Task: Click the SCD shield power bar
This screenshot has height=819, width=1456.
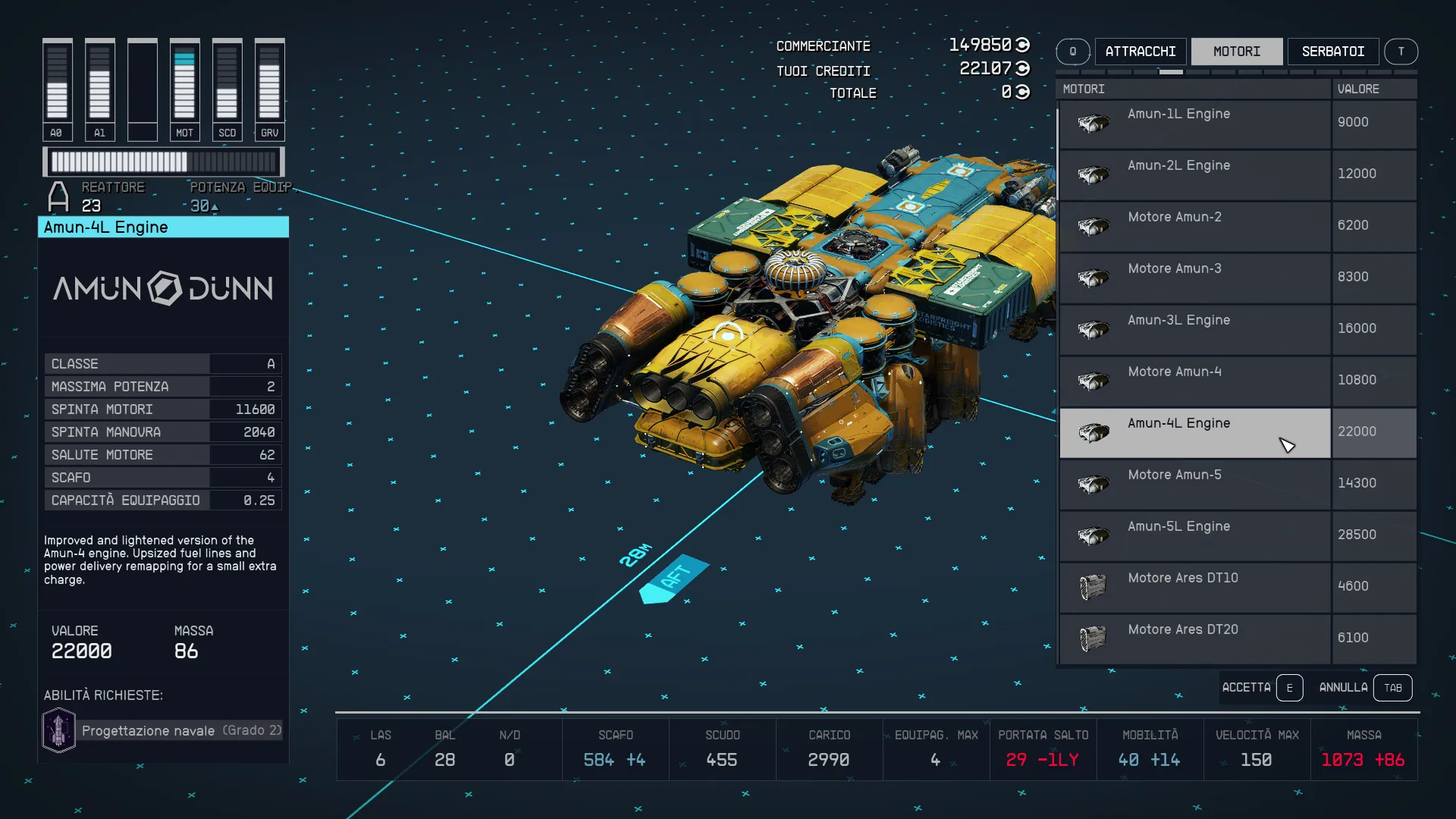Action: coord(227,89)
